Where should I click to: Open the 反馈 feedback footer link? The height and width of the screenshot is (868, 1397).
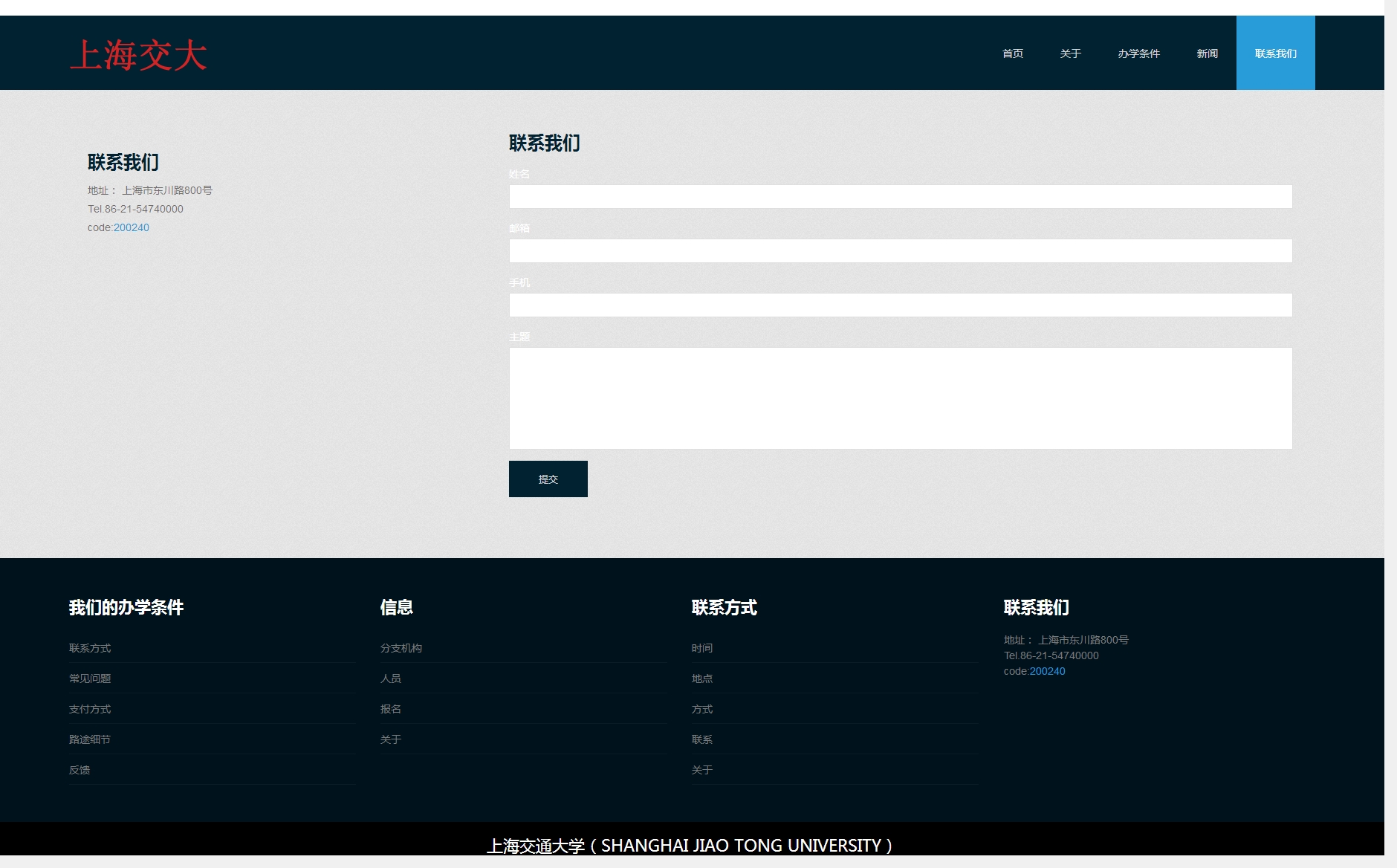coord(80,770)
